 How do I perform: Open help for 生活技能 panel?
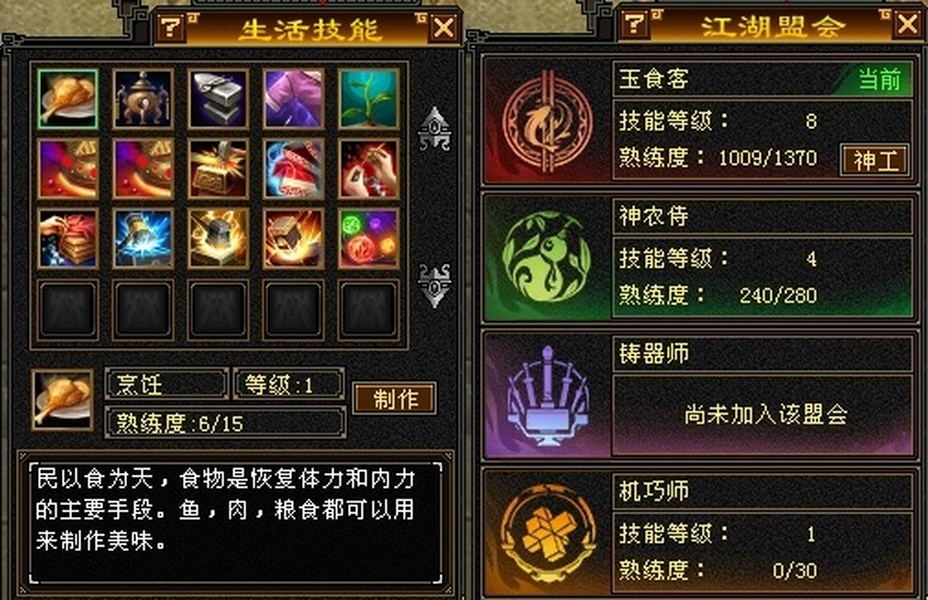pyautogui.click(x=170, y=27)
